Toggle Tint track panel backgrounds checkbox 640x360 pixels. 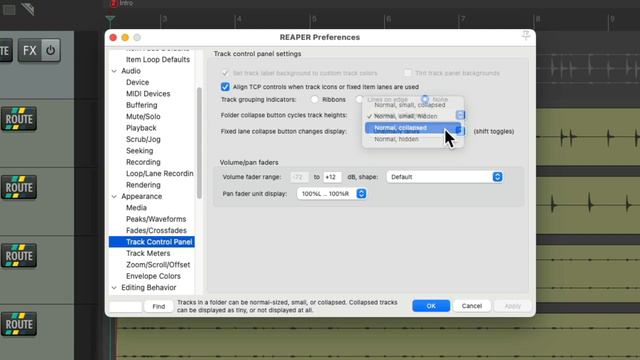click(407, 73)
